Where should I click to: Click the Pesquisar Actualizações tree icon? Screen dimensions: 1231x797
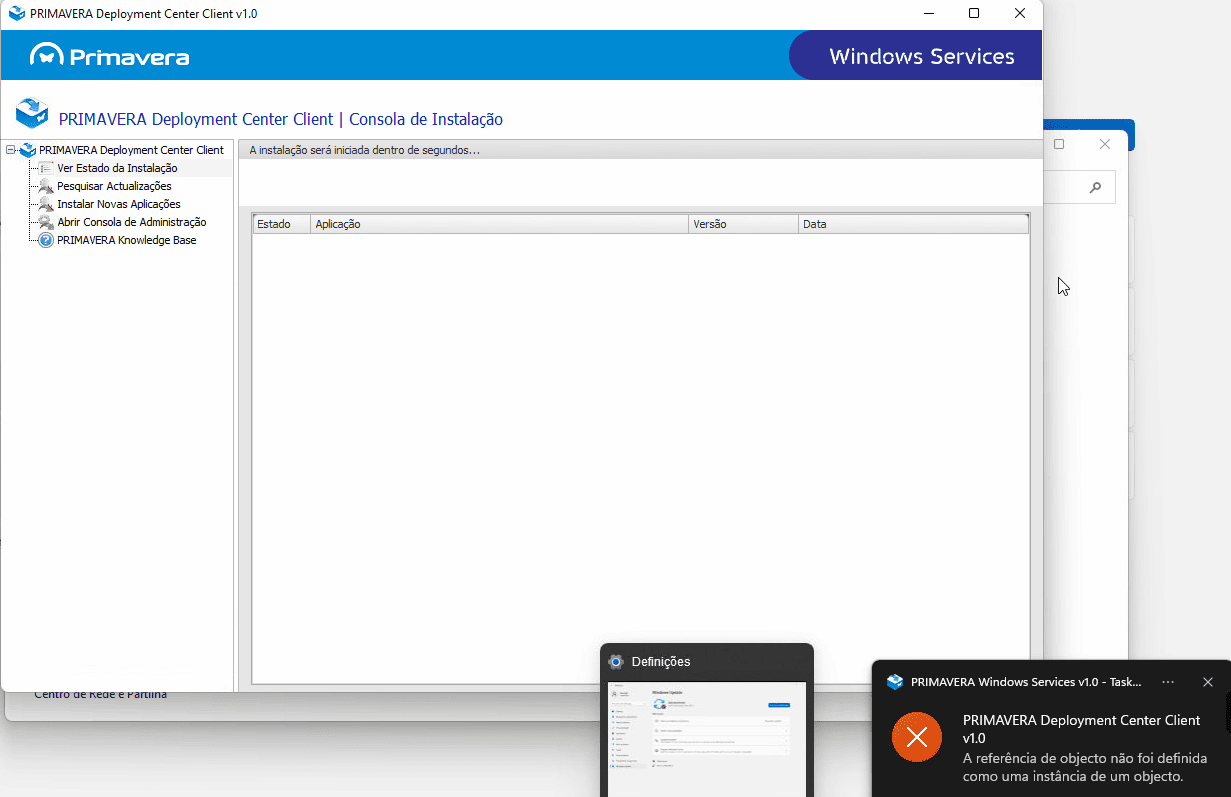(46, 186)
